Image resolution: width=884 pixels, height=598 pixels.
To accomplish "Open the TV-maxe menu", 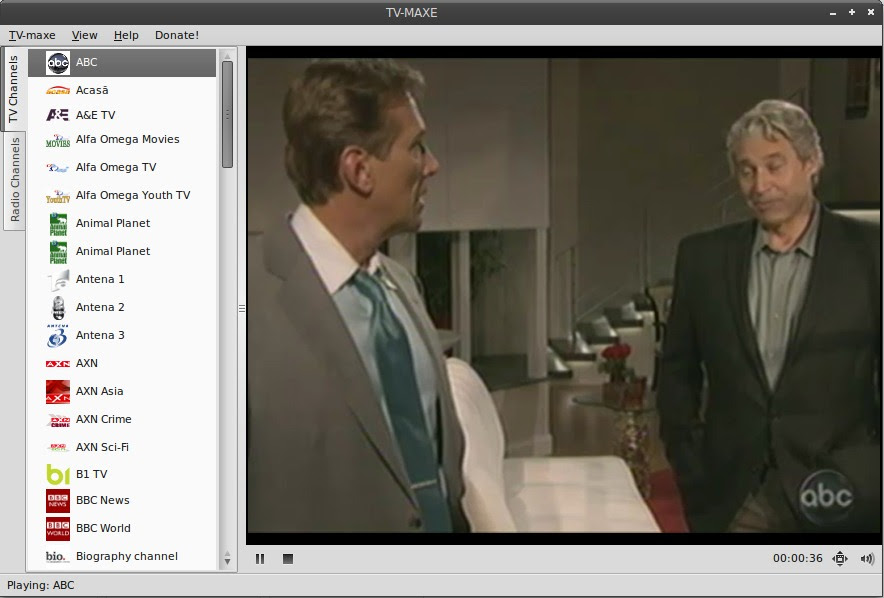I will coord(32,35).
